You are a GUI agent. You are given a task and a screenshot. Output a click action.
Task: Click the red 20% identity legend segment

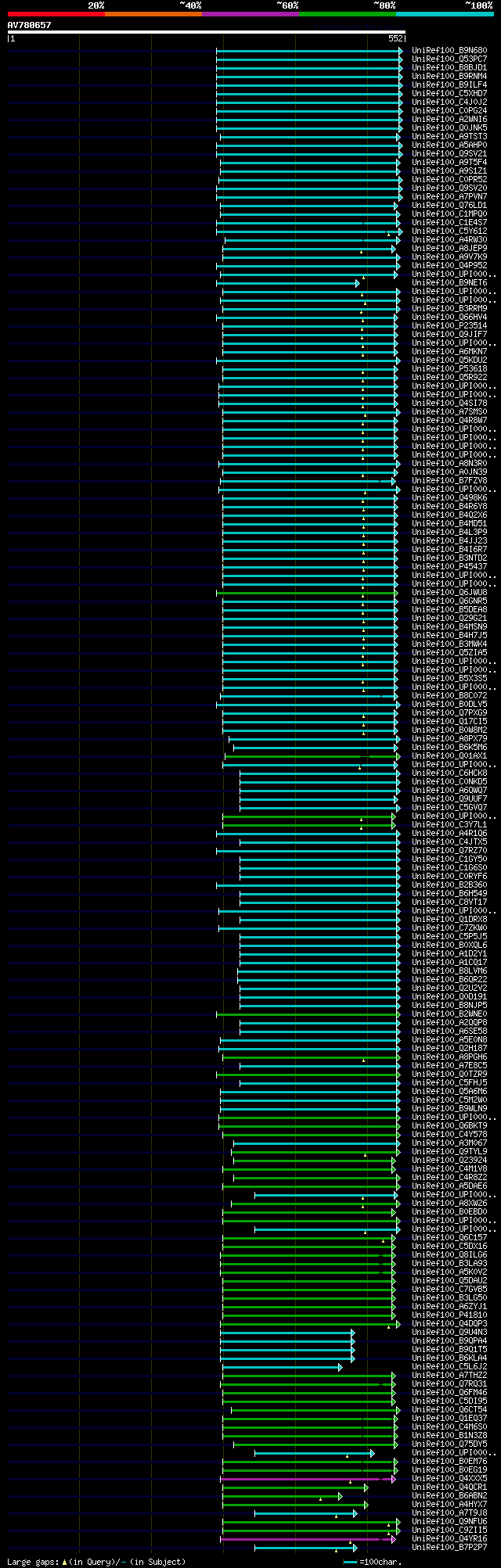56,14
